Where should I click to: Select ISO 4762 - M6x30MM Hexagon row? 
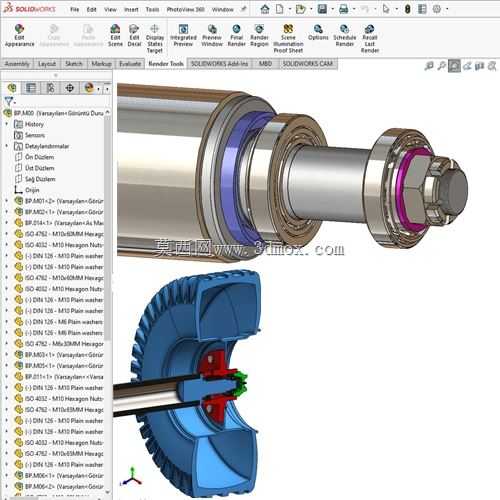59,344
